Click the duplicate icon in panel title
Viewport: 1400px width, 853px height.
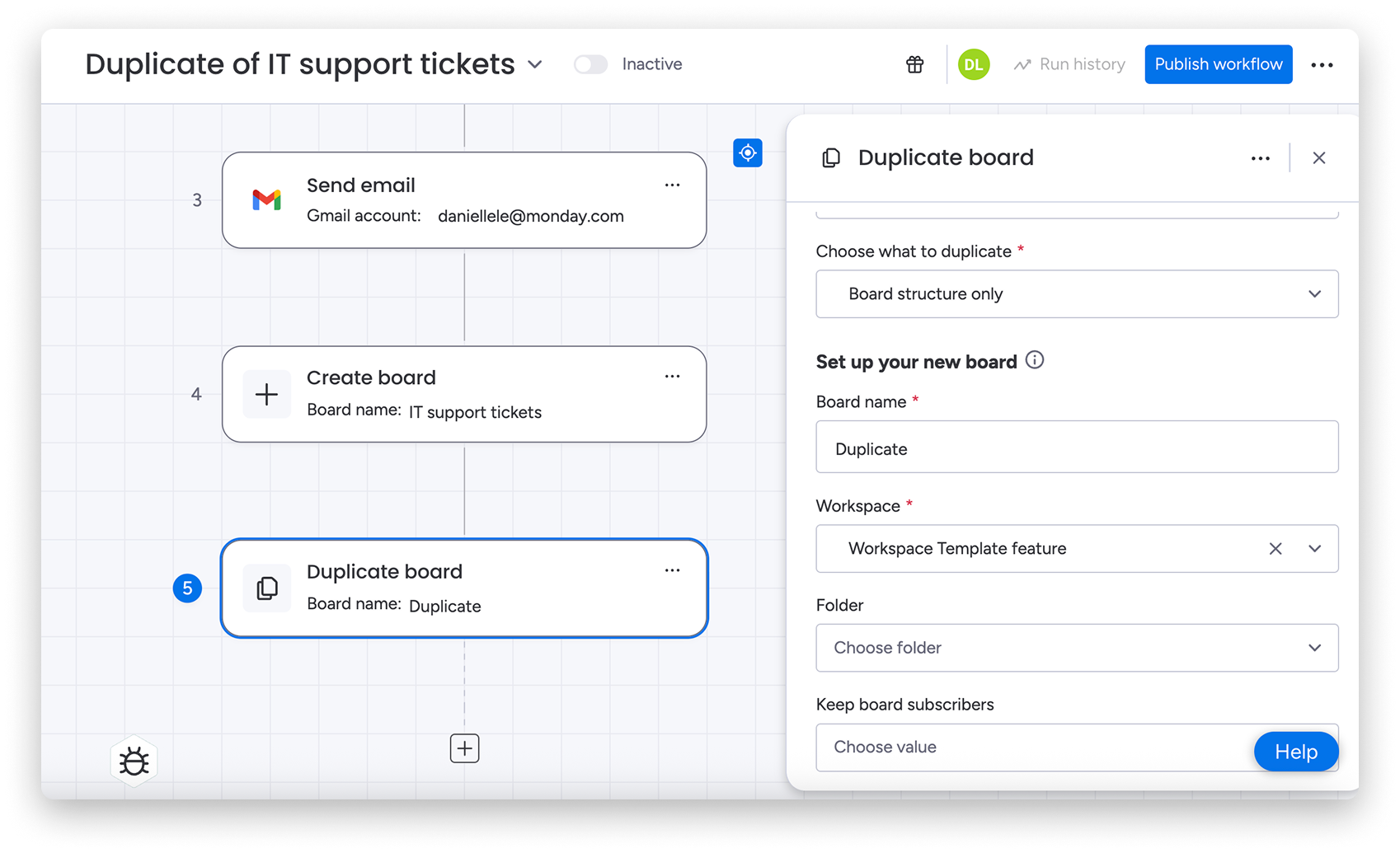[831, 157]
